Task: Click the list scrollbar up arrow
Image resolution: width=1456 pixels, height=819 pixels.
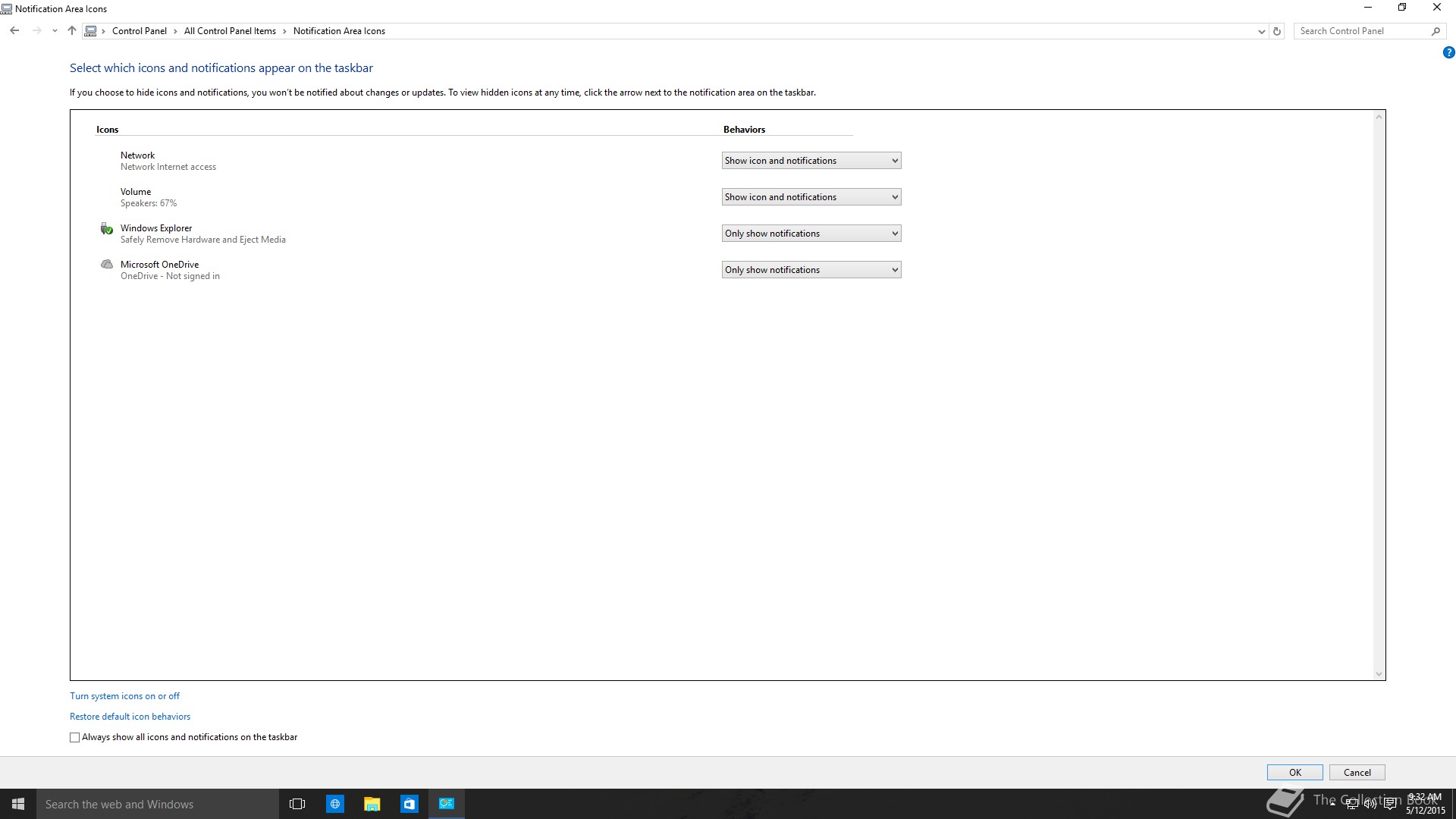Action: click(x=1379, y=116)
